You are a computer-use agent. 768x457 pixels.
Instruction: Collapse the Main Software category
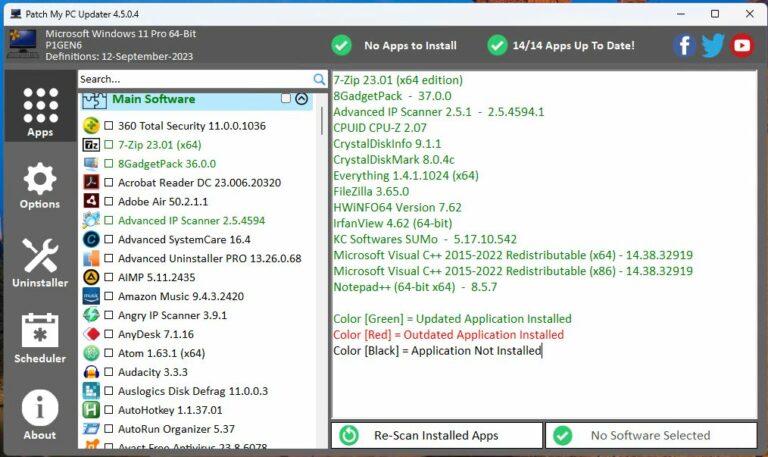[301, 99]
